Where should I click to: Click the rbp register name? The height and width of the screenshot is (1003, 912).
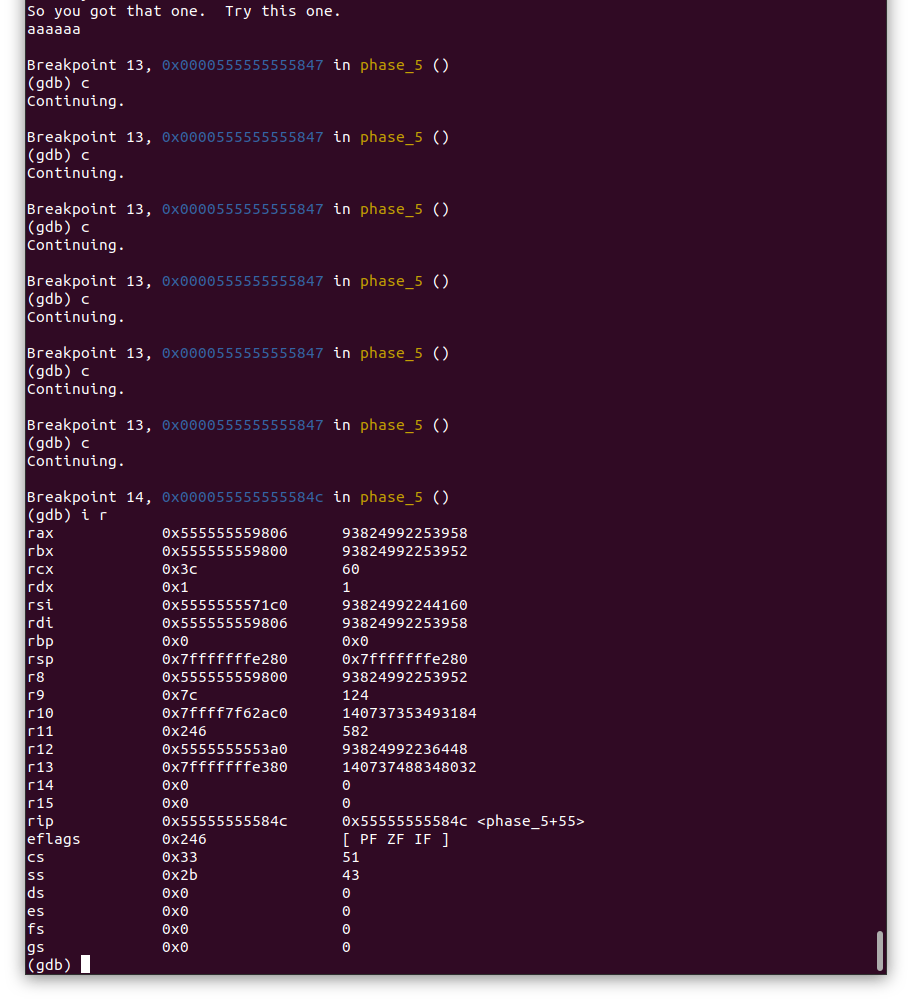click(x=40, y=641)
